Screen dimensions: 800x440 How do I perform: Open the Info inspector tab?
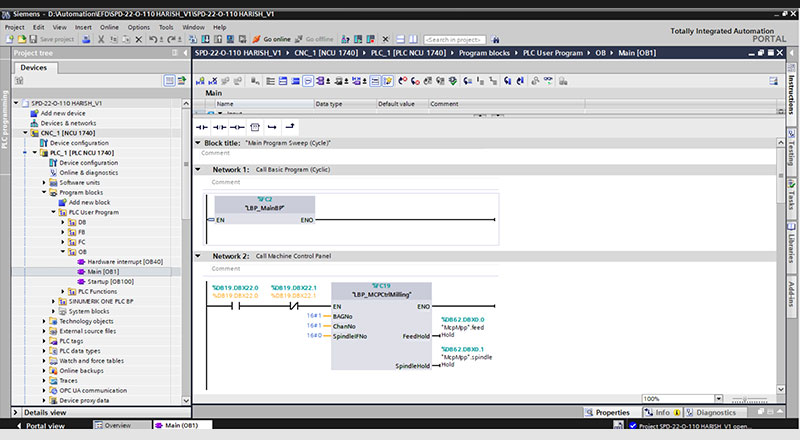click(662, 412)
